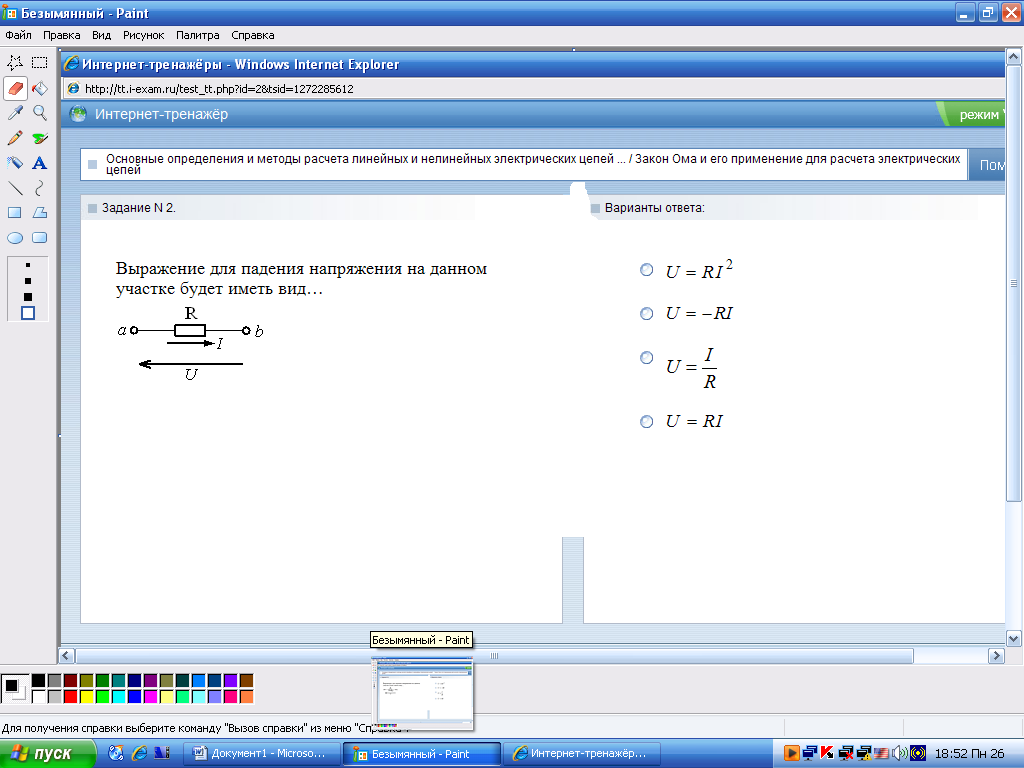Click the current foreground/background color indicator
The height and width of the screenshot is (768, 1024).
[14, 688]
